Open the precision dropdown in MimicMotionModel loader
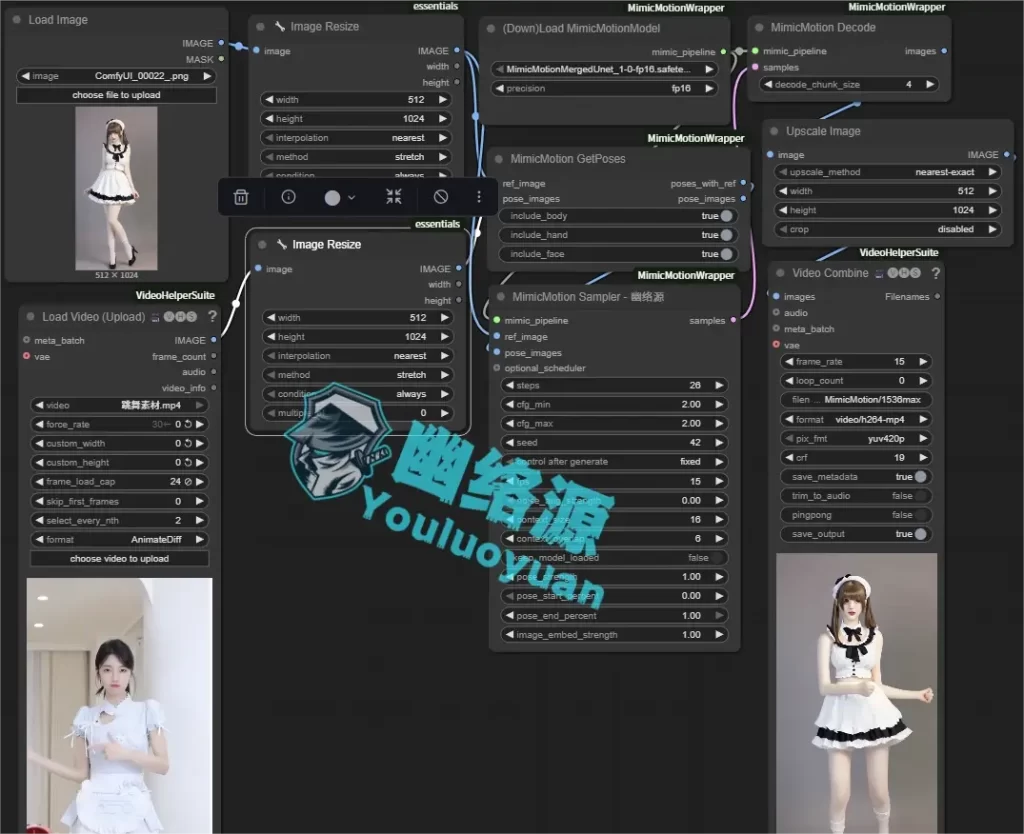The height and width of the screenshot is (834, 1024). click(x=607, y=88)
